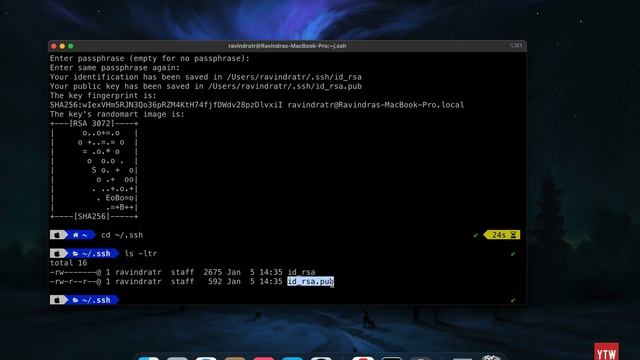Screen dimensions: 640x360
Task: Click the 'total 16' output line
Action: coord(68,263)
